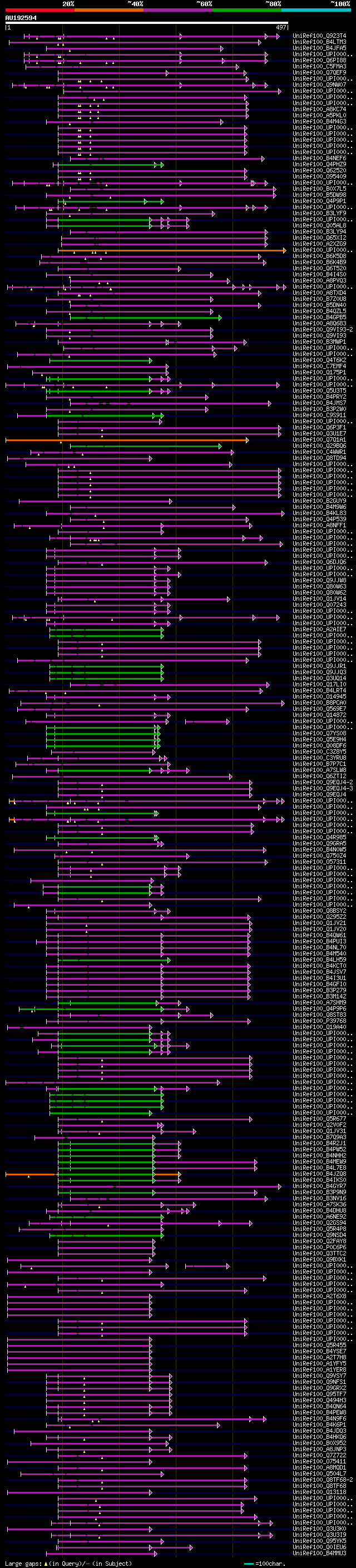Screen dimensions: 356x1568
Task: Select hit label UniRef100_A8NFF1
Action: coord(319,526)
